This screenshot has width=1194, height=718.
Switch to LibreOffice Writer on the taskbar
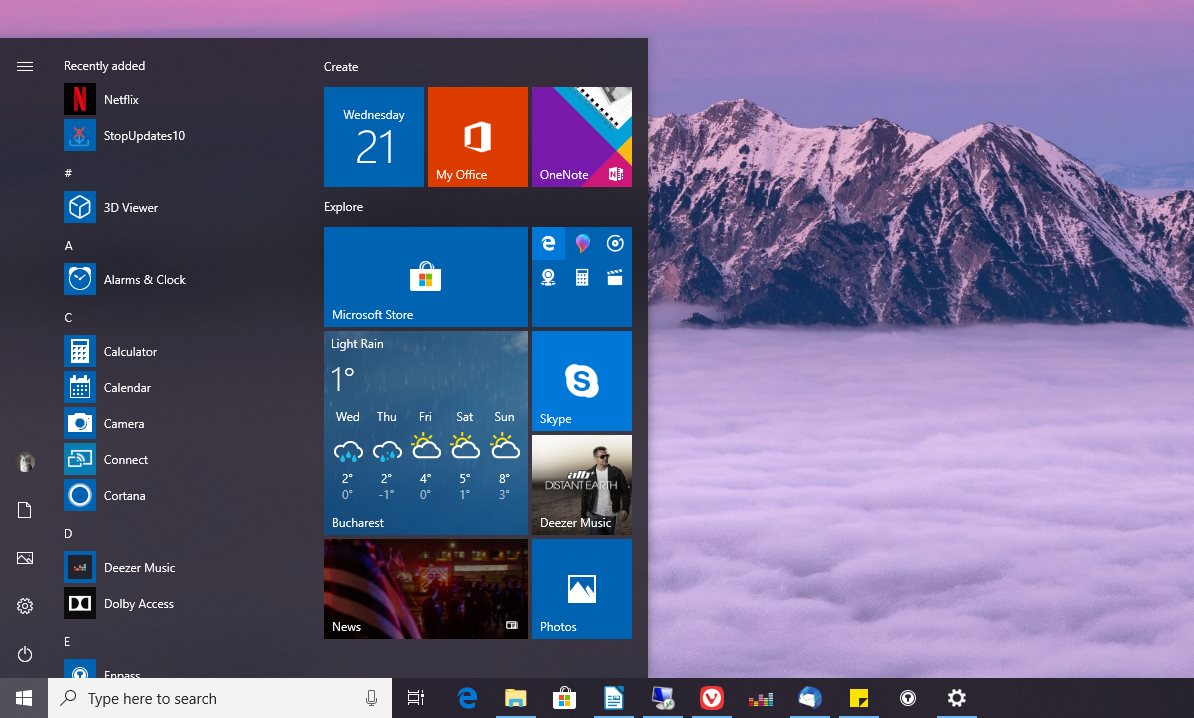click(x=613, y=698)
